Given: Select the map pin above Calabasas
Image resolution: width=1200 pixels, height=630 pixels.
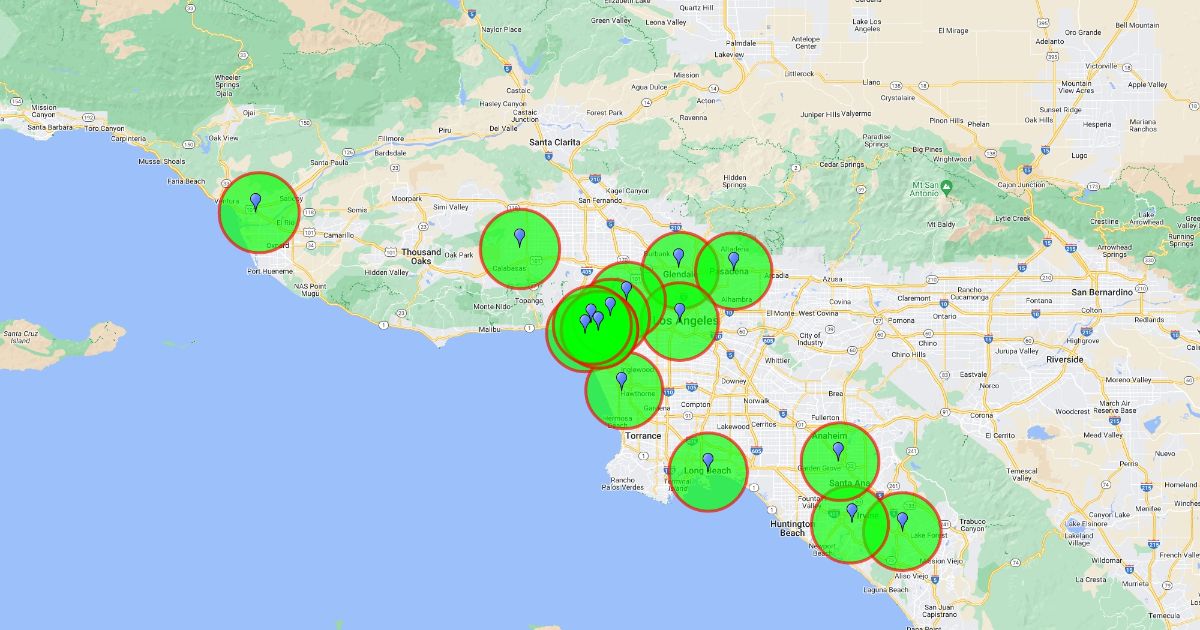Looking at the screenshot, I should point(519,237).
